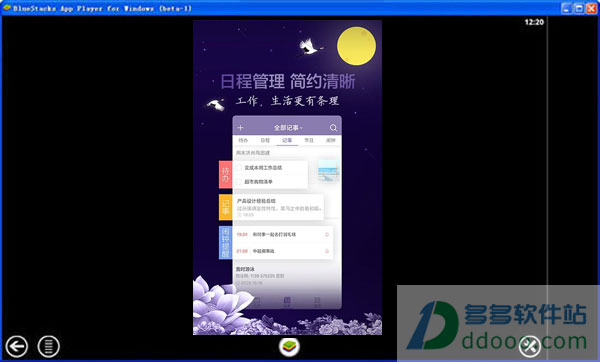Check the 完成本周工作总结 to-do checkbox
Screen dimensions: 600x362
pyautogui.click(x=239, y=168)
